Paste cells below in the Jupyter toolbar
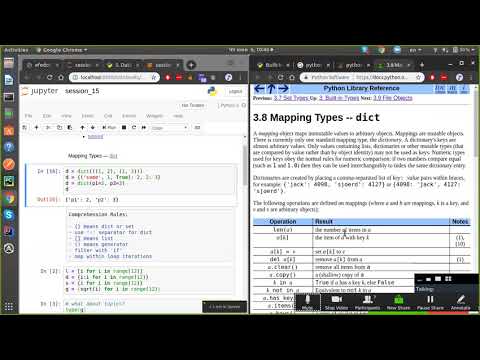This screenshot has height=360, width=480. click(x=70, y=127)
